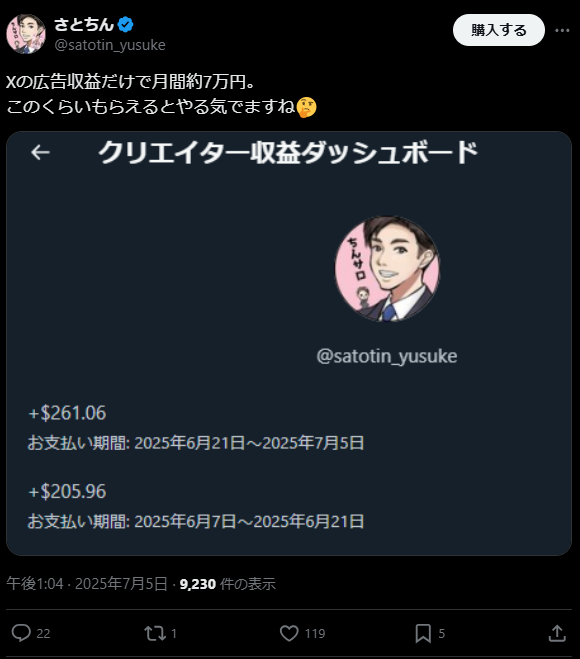Click the repost arrows icon
580x659 pixels.
(155, 633)
